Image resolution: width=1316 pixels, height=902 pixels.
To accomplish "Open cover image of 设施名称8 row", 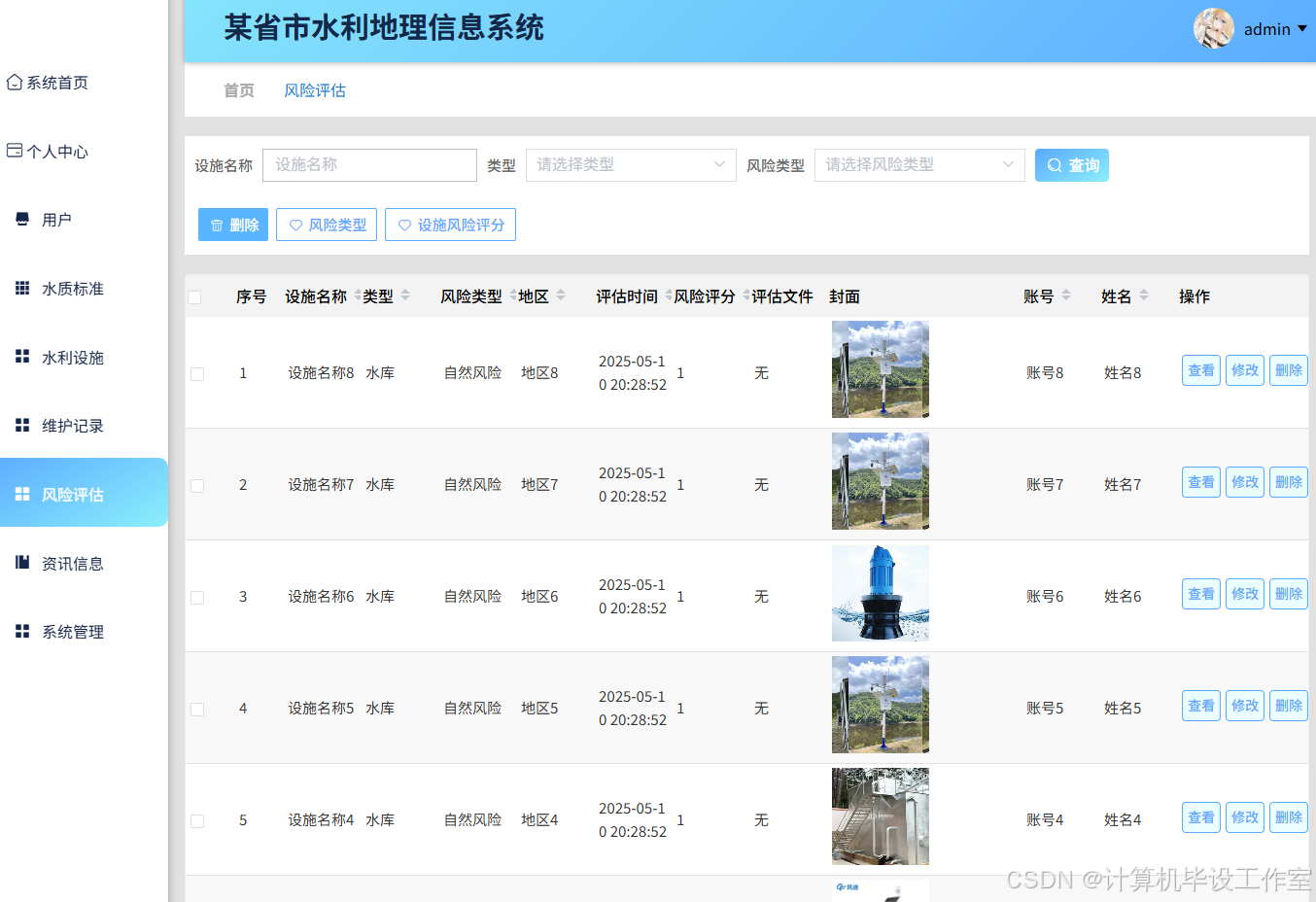I will click(881, 369).
